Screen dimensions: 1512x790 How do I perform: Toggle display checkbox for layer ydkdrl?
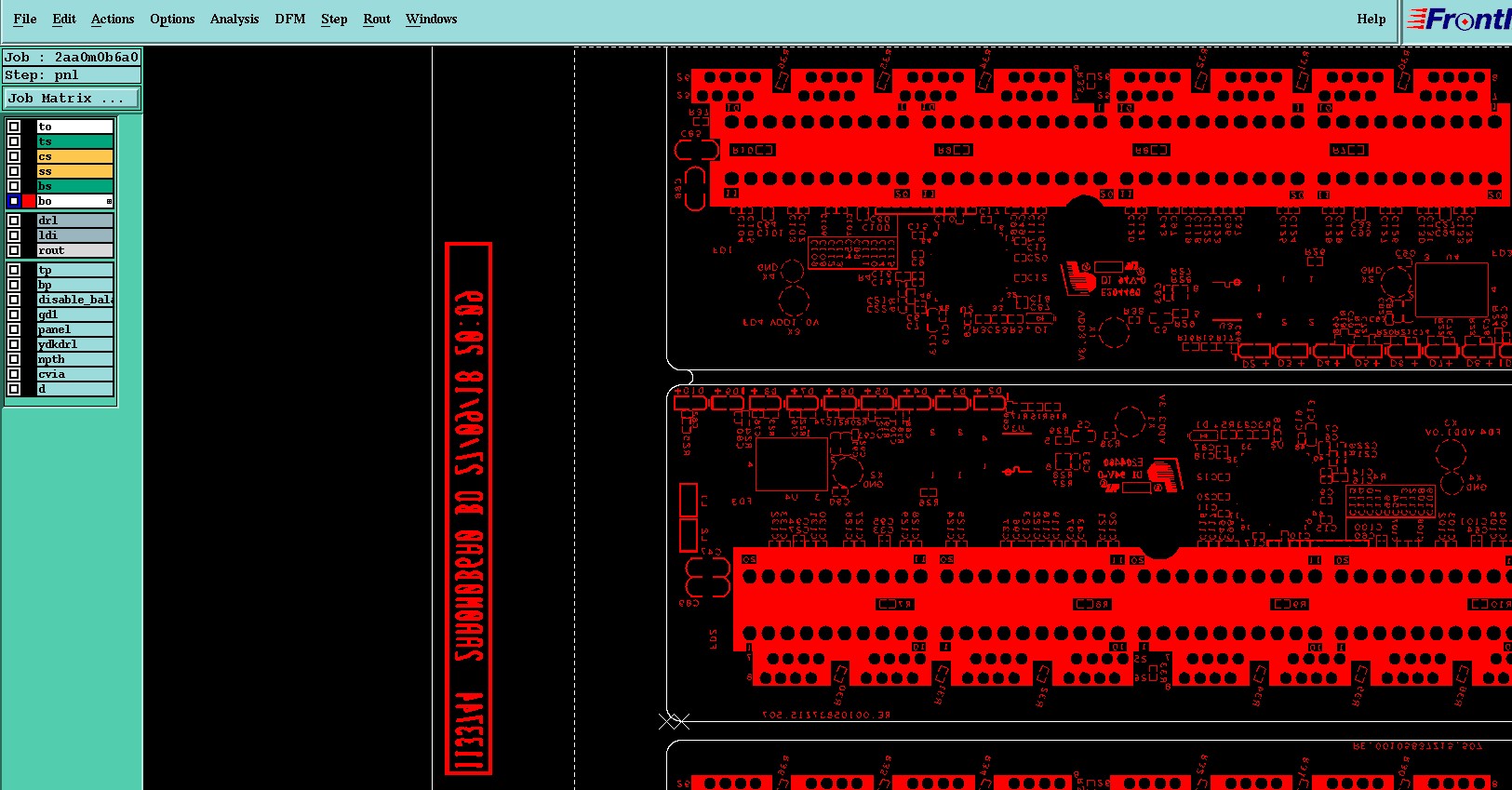coord(14,344)
